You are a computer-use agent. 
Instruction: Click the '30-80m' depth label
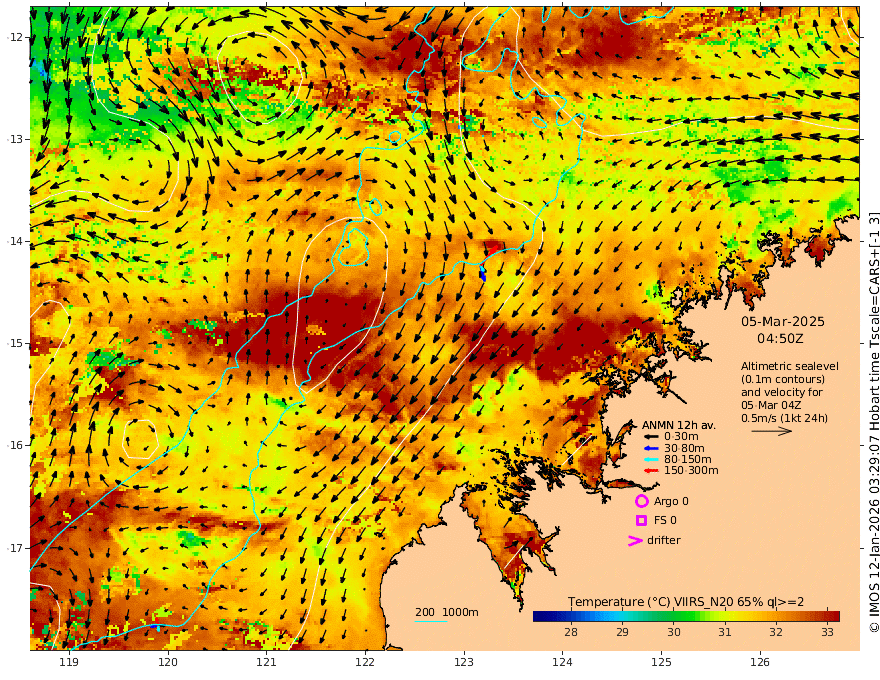point(684,448)
